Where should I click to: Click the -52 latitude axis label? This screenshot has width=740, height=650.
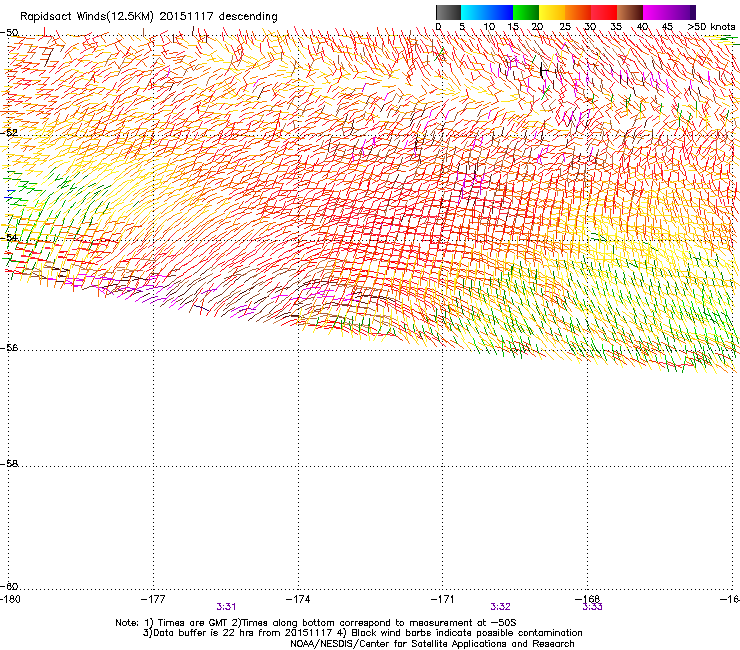point(10,132)
